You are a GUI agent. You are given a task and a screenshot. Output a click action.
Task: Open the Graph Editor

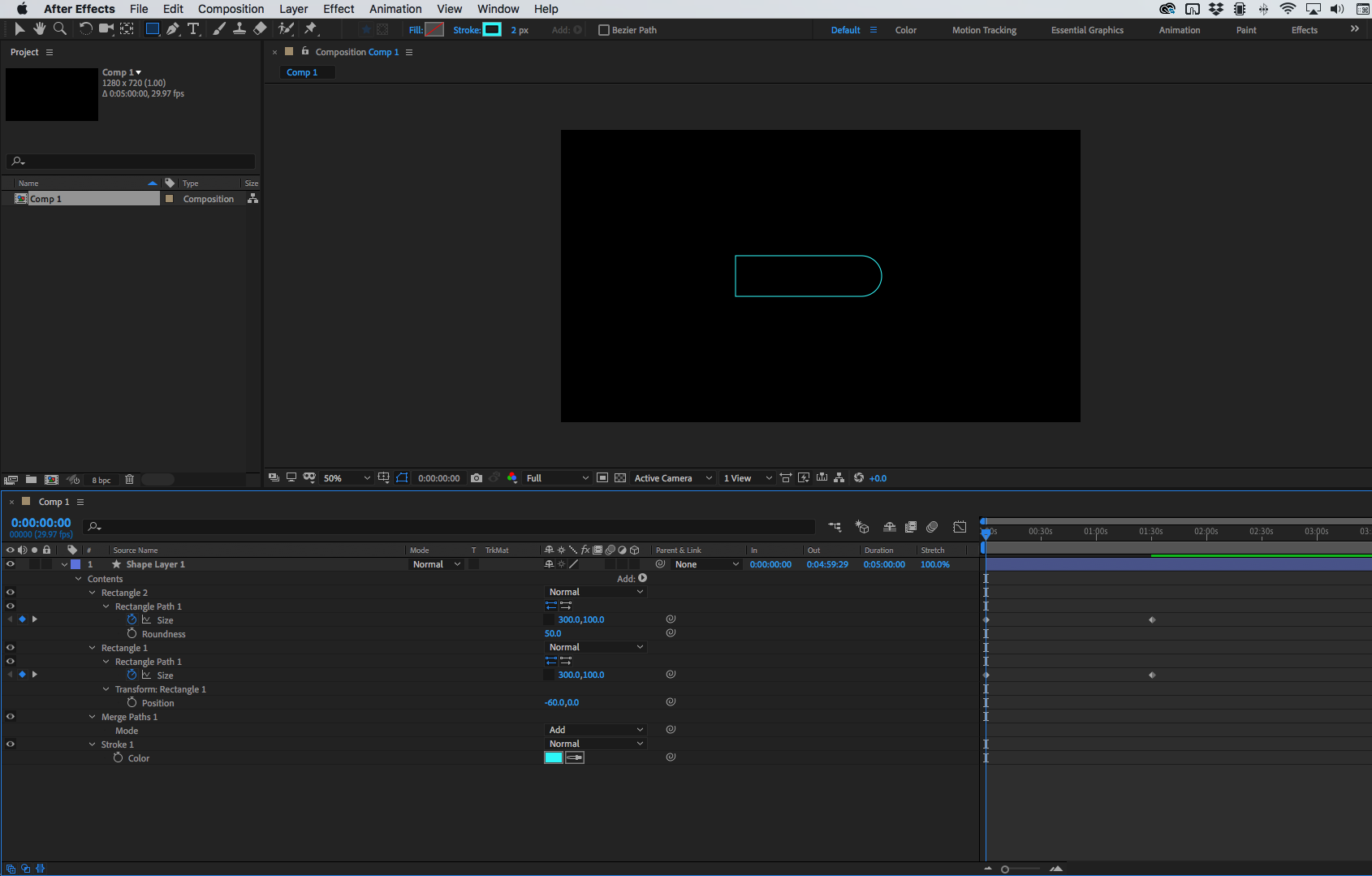pos(959,526)
